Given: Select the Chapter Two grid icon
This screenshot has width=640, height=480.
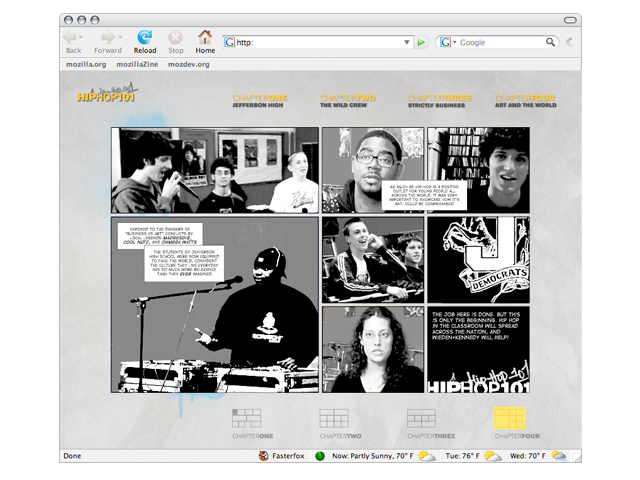Looking at the screenshot, I should pos(334,418).
